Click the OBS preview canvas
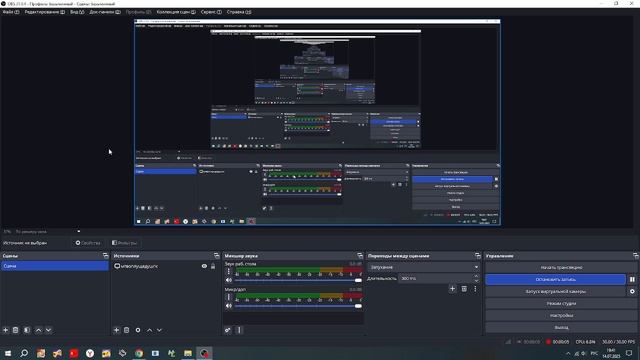This screenshot has width=640, height=360. click(317, 122)
